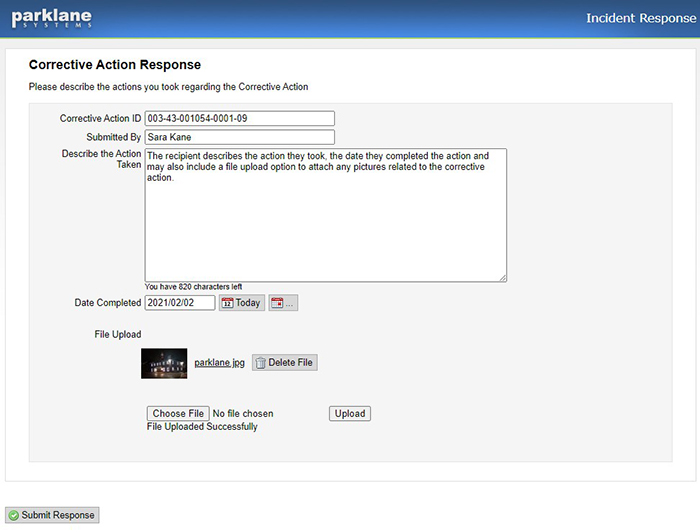Open the parklane.jpg file link
The height and width of the screenshot is (532, 700).
point(219,363)
